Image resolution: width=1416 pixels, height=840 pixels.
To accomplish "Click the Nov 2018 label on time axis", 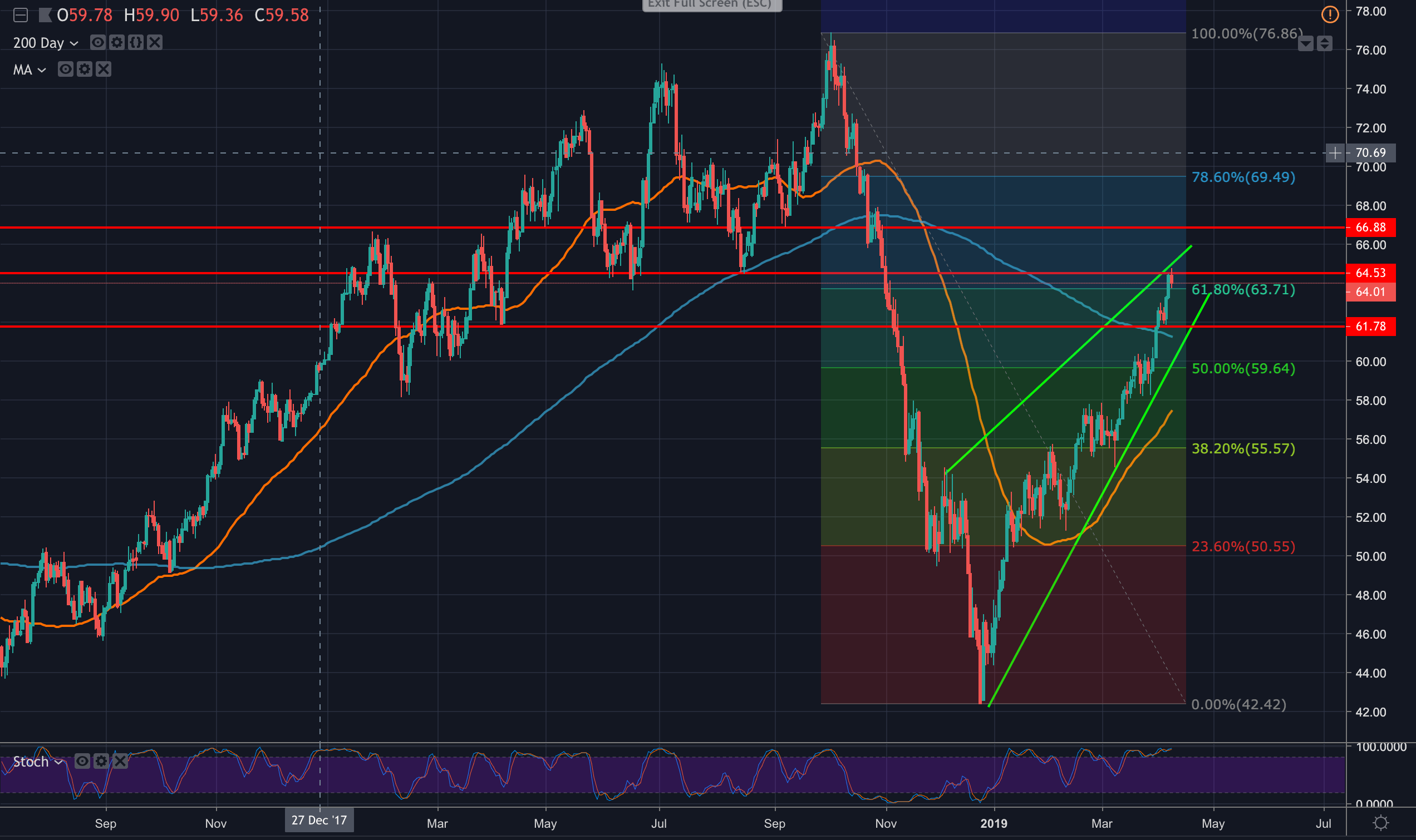I will point(886,823).
